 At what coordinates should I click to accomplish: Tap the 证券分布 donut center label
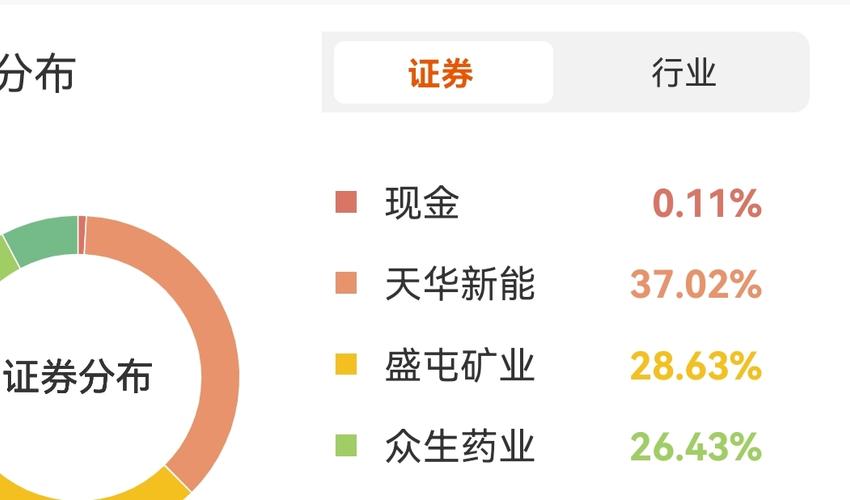[78, 378]
